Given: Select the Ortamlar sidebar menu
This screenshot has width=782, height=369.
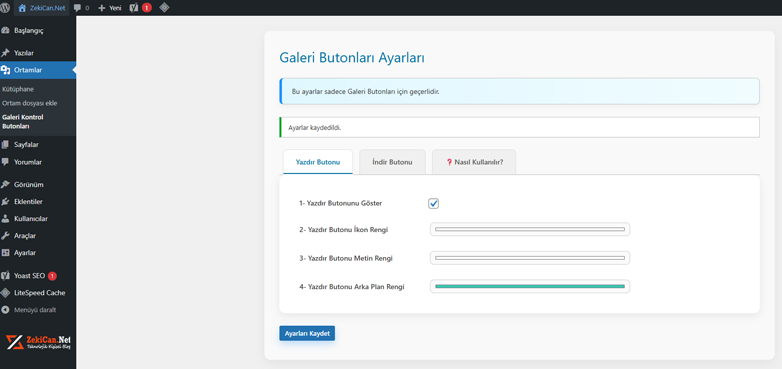Looking at the screenshot, I should (38, 70).
